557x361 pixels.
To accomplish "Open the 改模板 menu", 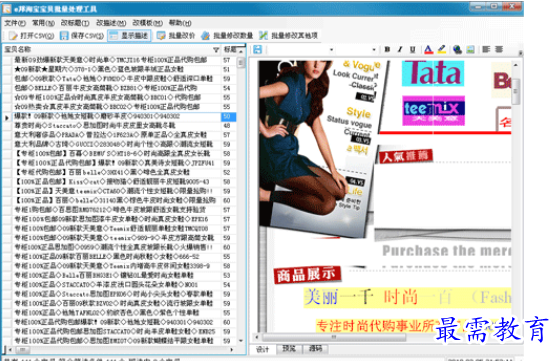I will point(147,23).
